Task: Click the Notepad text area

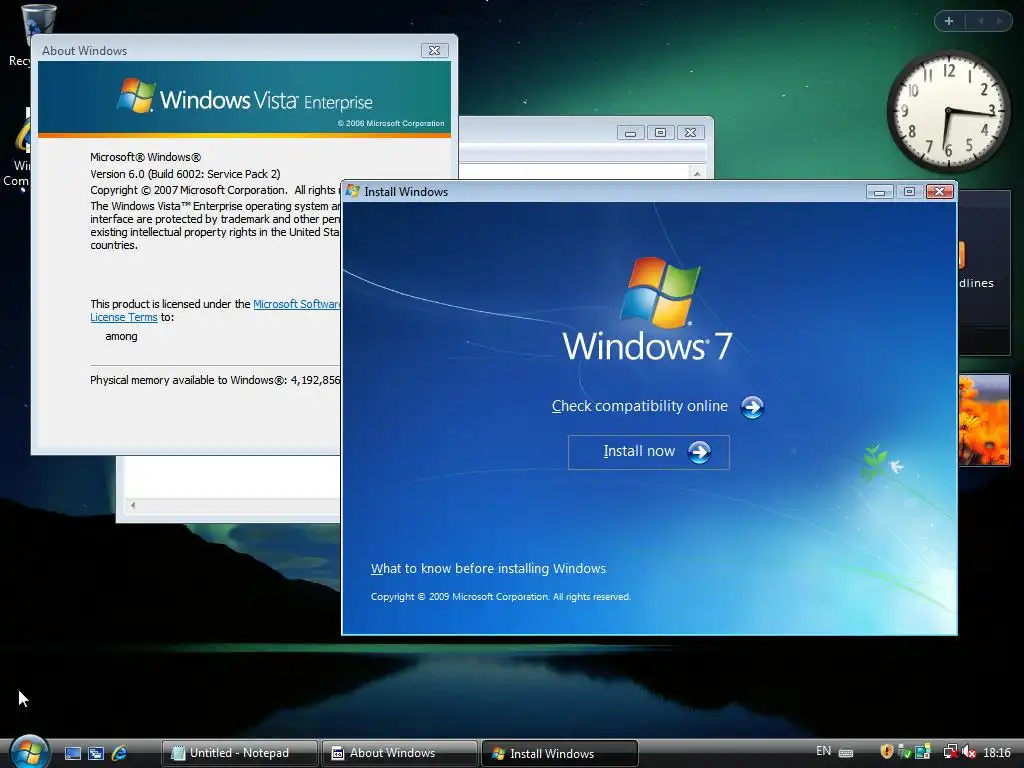Action: (231, 477)
